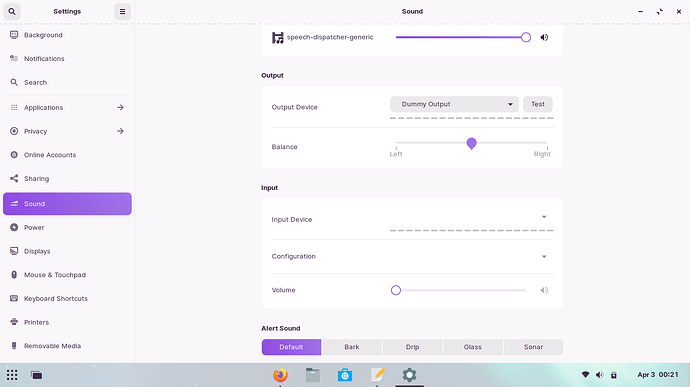The image size is (690, 387).
Task: Open Mouse & Touchpad settings
Action: pyautogui.click(x=67, y=275)
